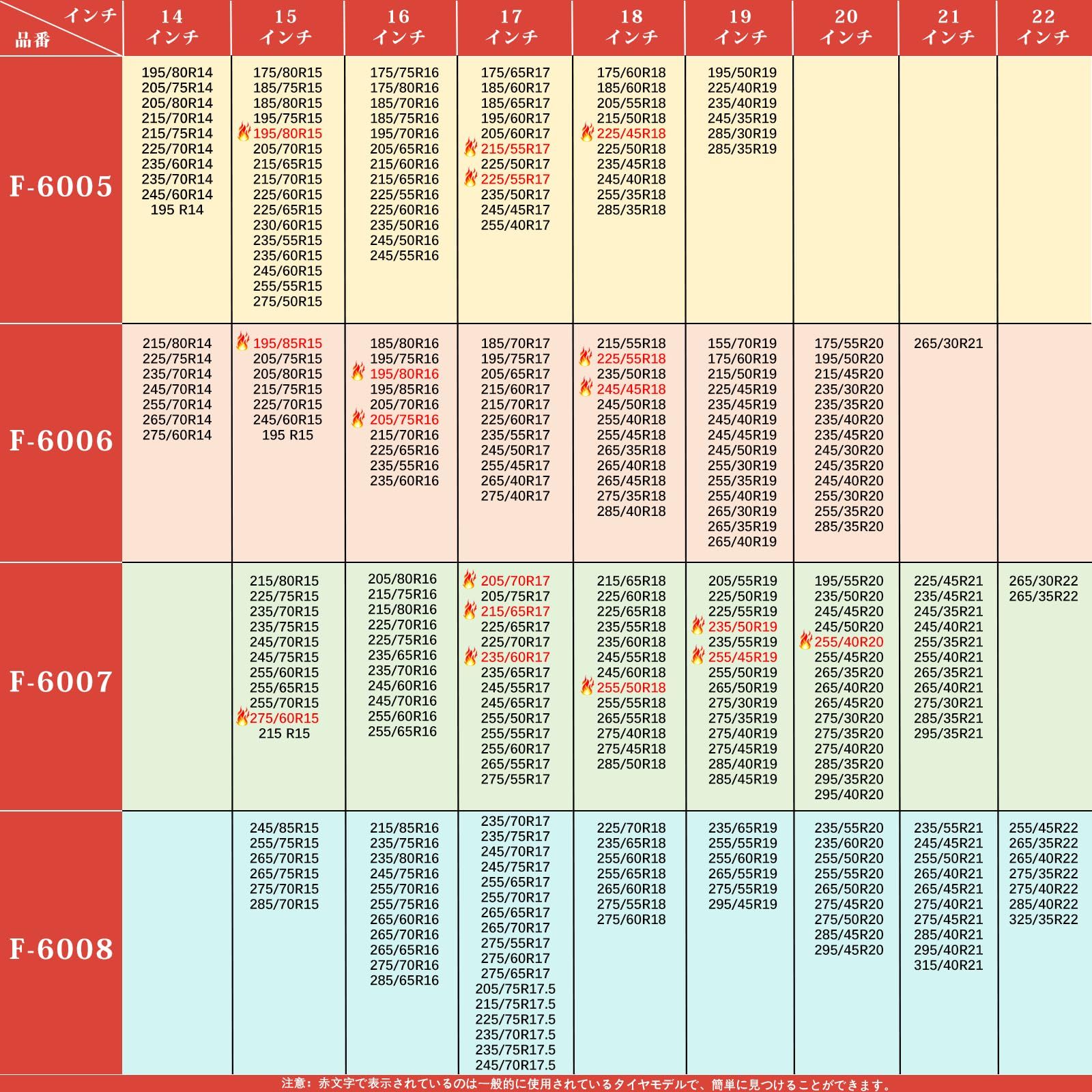This screenshot has width=1092, height=1092.
Task: Click the flame icon beside 205/75R16
Action: [358, 418]
